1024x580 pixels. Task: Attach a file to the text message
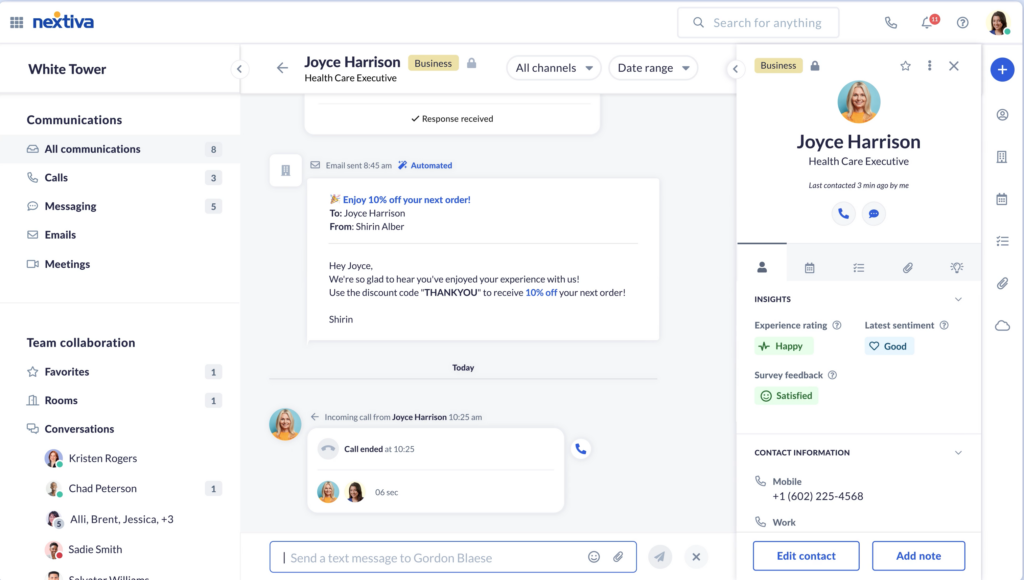click(618, 557)
